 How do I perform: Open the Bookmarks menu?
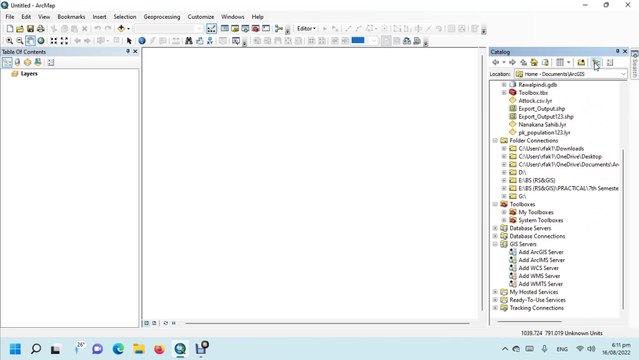[71, 17]
